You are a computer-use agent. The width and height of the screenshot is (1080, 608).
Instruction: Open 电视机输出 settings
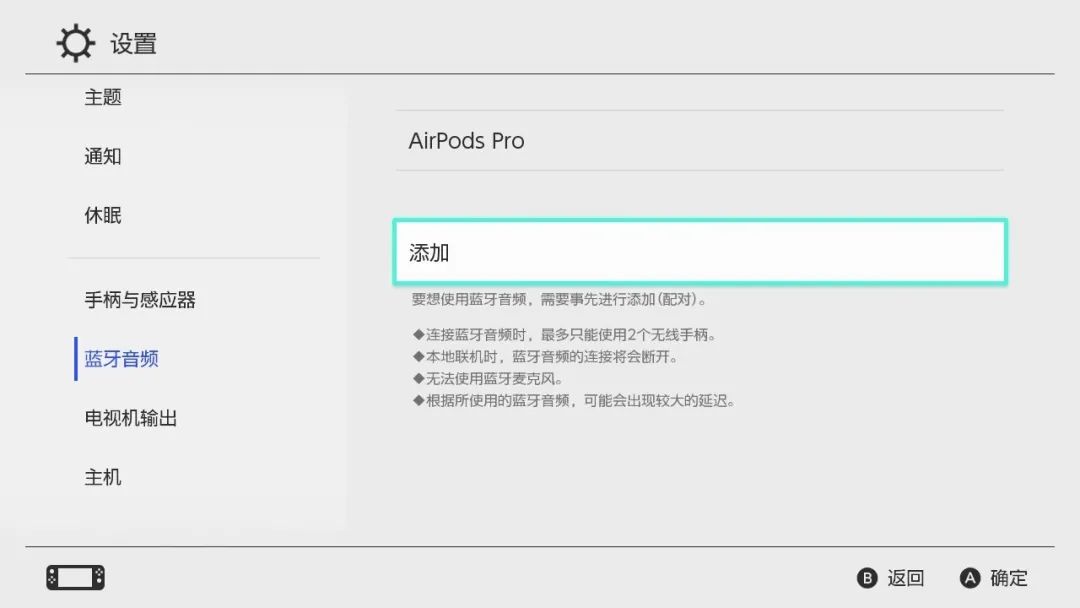(x=131, y=418)
